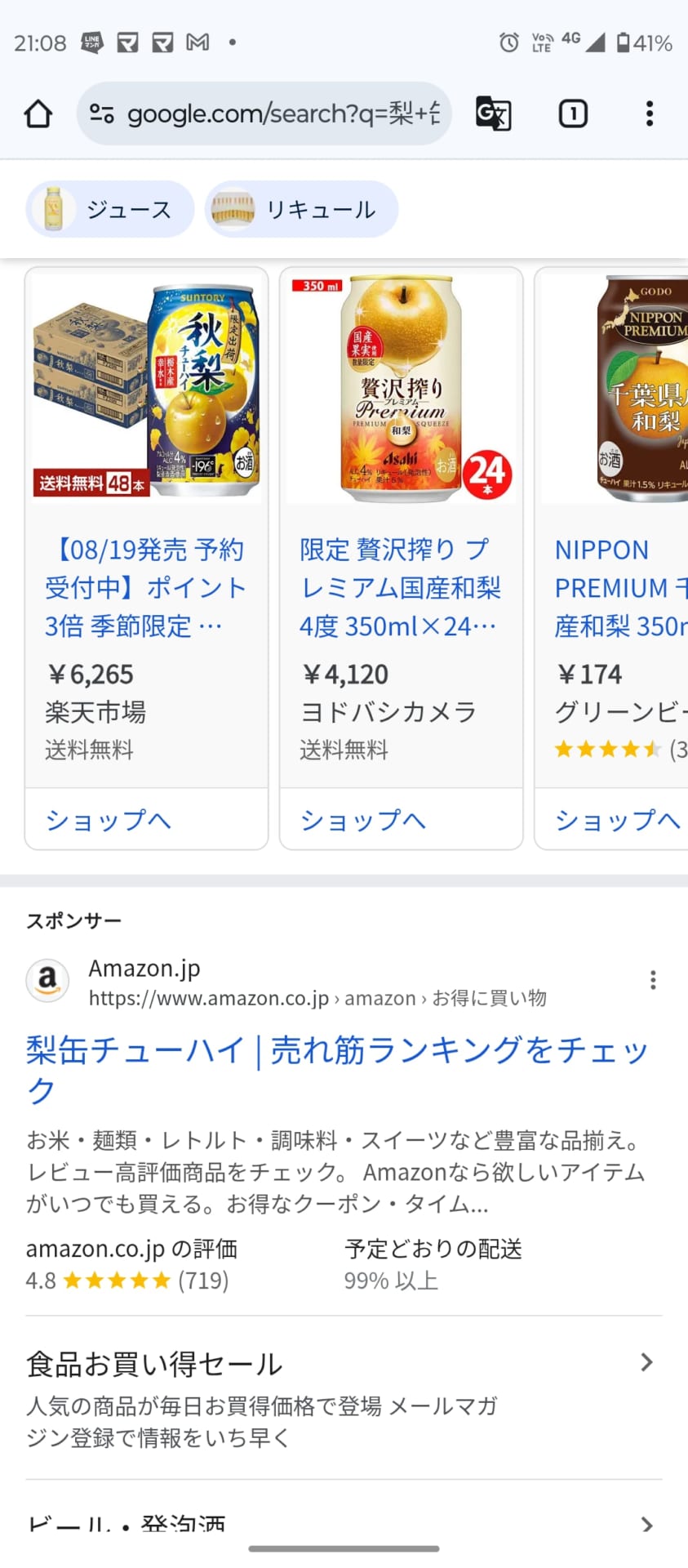688x1568 pixels.
Task: Expand the 食品お買い得セール sitelink chevron
Action: (646, 1362)
